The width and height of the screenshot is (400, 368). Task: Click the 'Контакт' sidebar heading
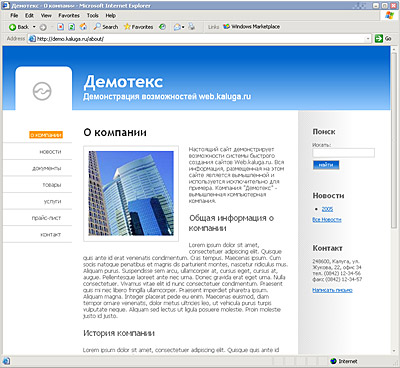click(x=327, y=248)
